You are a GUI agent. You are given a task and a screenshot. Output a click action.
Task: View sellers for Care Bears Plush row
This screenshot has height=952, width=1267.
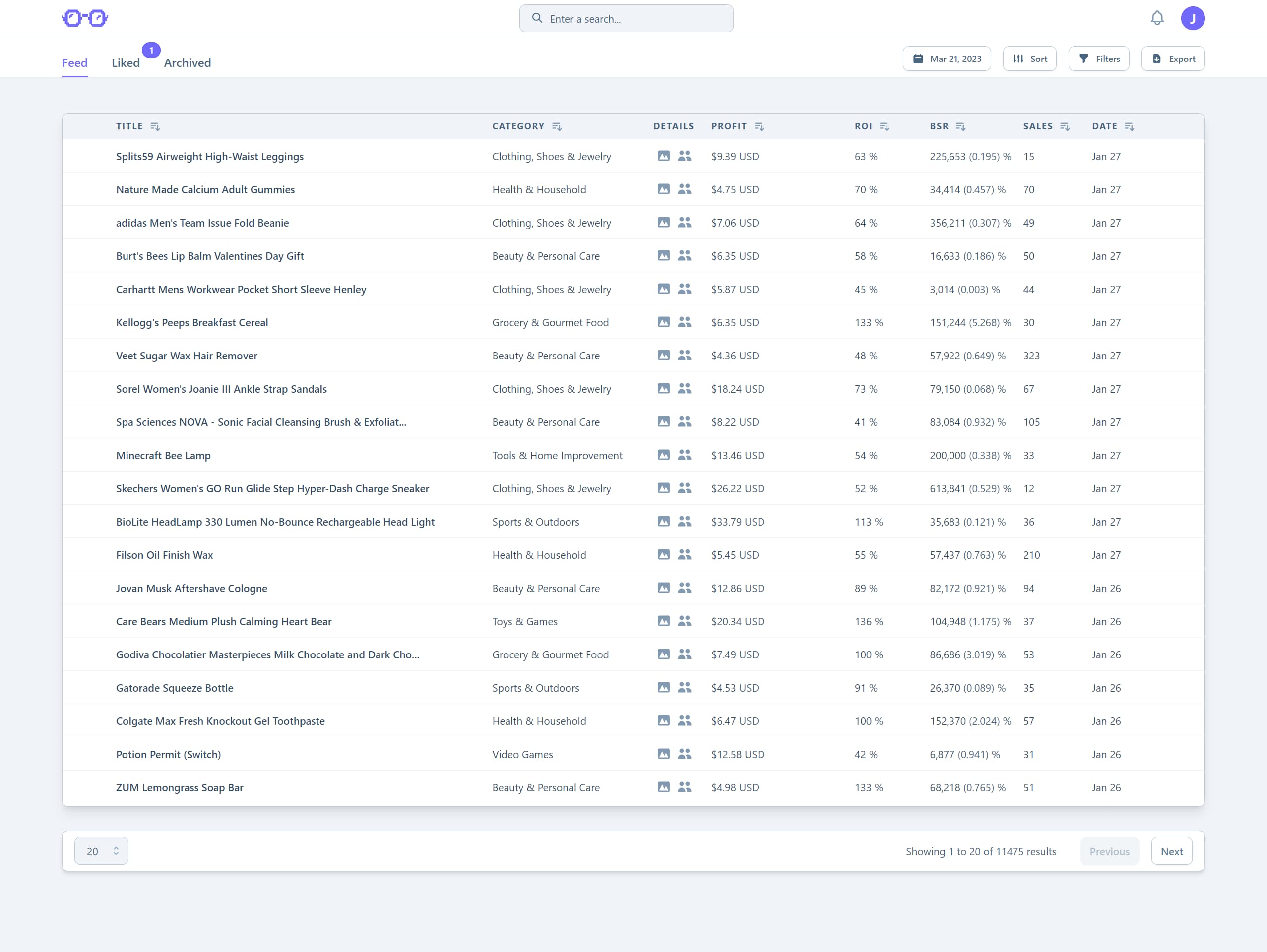685,621
